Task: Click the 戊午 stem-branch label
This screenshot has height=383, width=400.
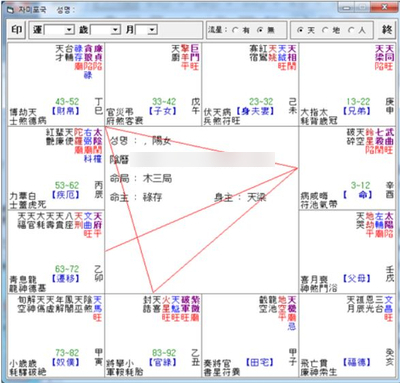Action: 196,106
